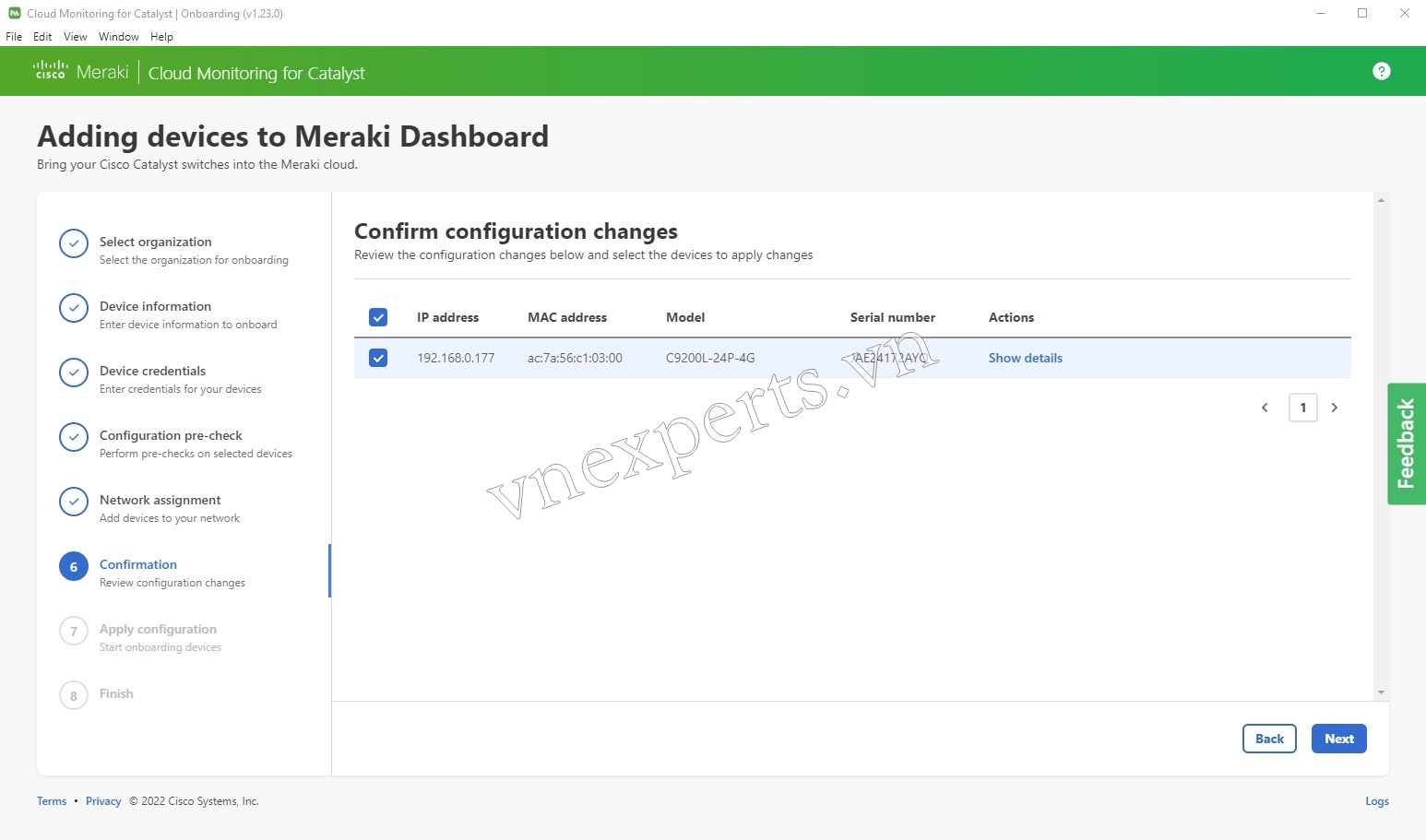This screenshot has width=1426, height=840.
Task: Click the Apply configuration step circle
Action: (x=74, y=631)
